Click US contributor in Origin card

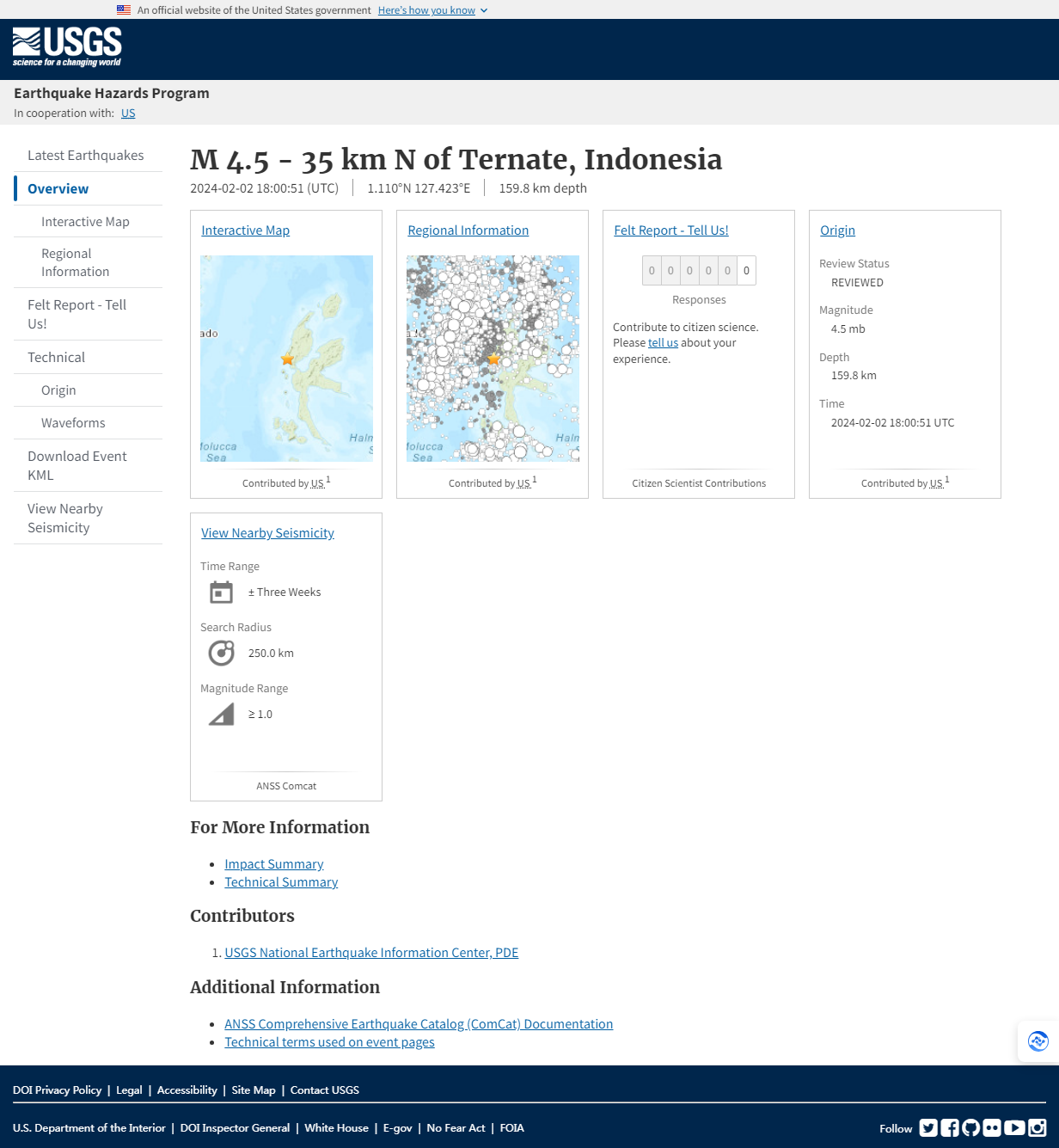[x=936, y=483]
